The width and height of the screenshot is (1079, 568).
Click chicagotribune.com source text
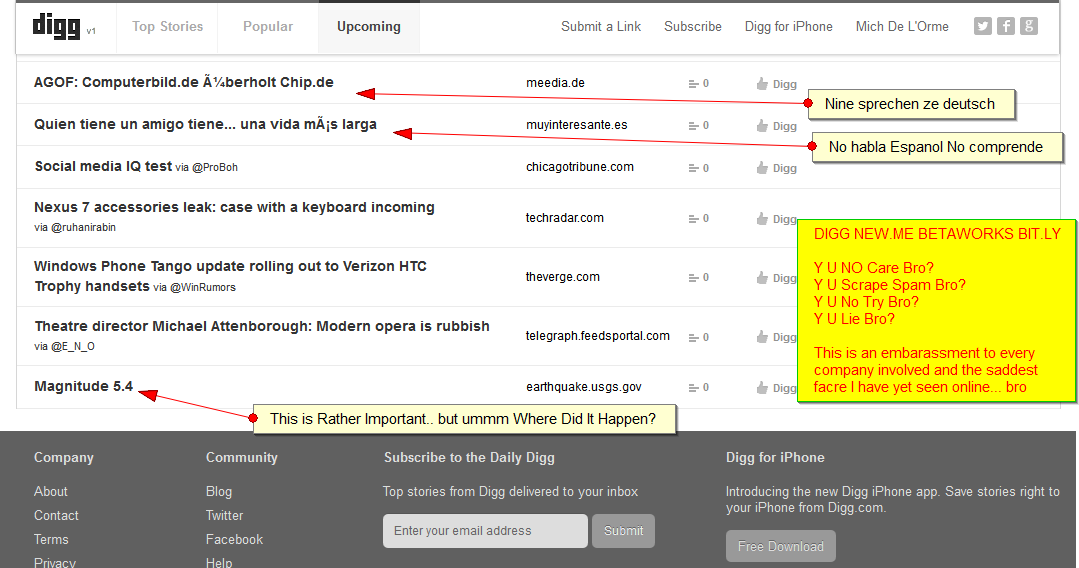pos(580,167)
